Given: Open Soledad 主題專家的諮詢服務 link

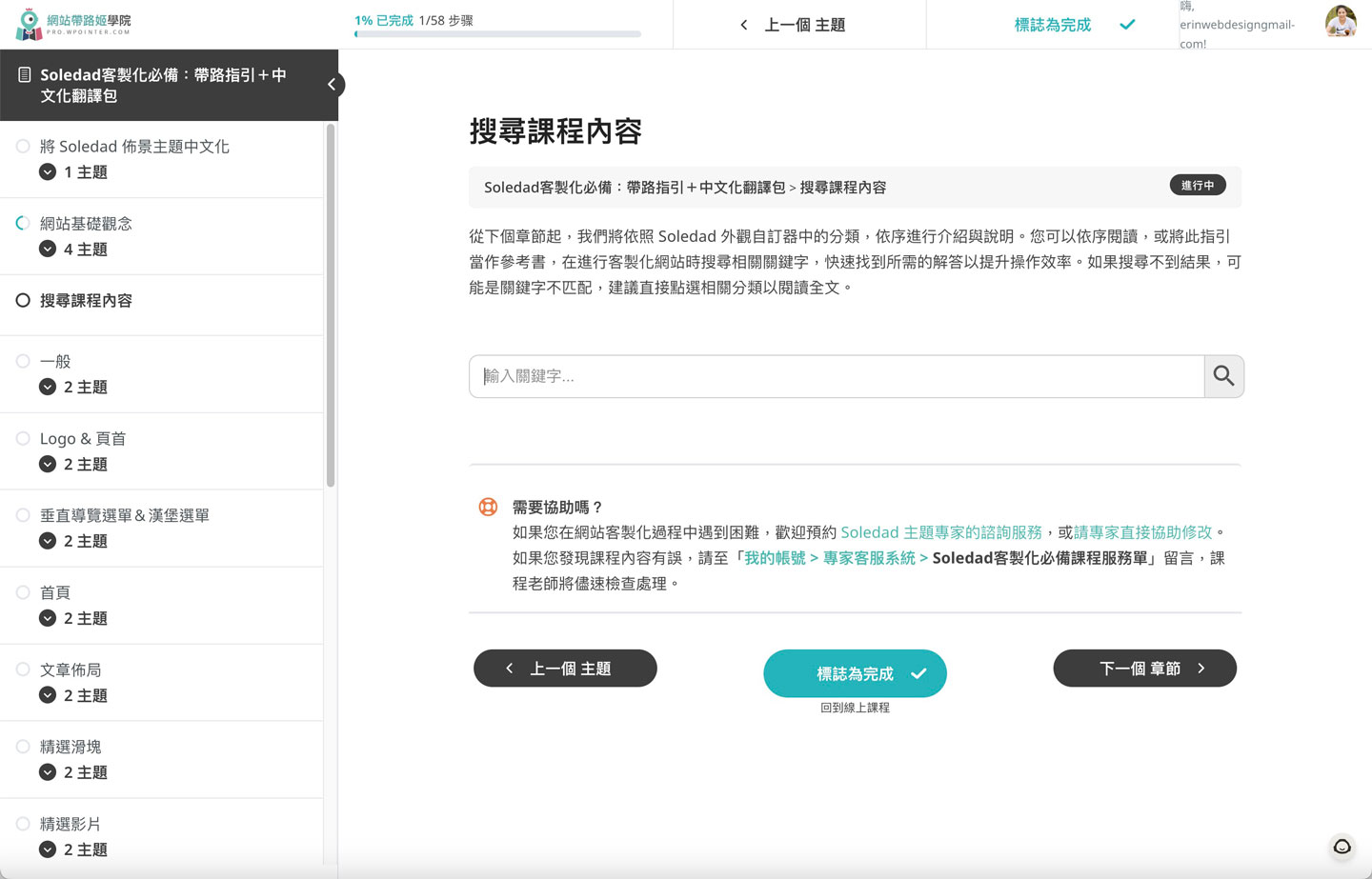Looking at the screenshot, I should [x=941, y=532].
